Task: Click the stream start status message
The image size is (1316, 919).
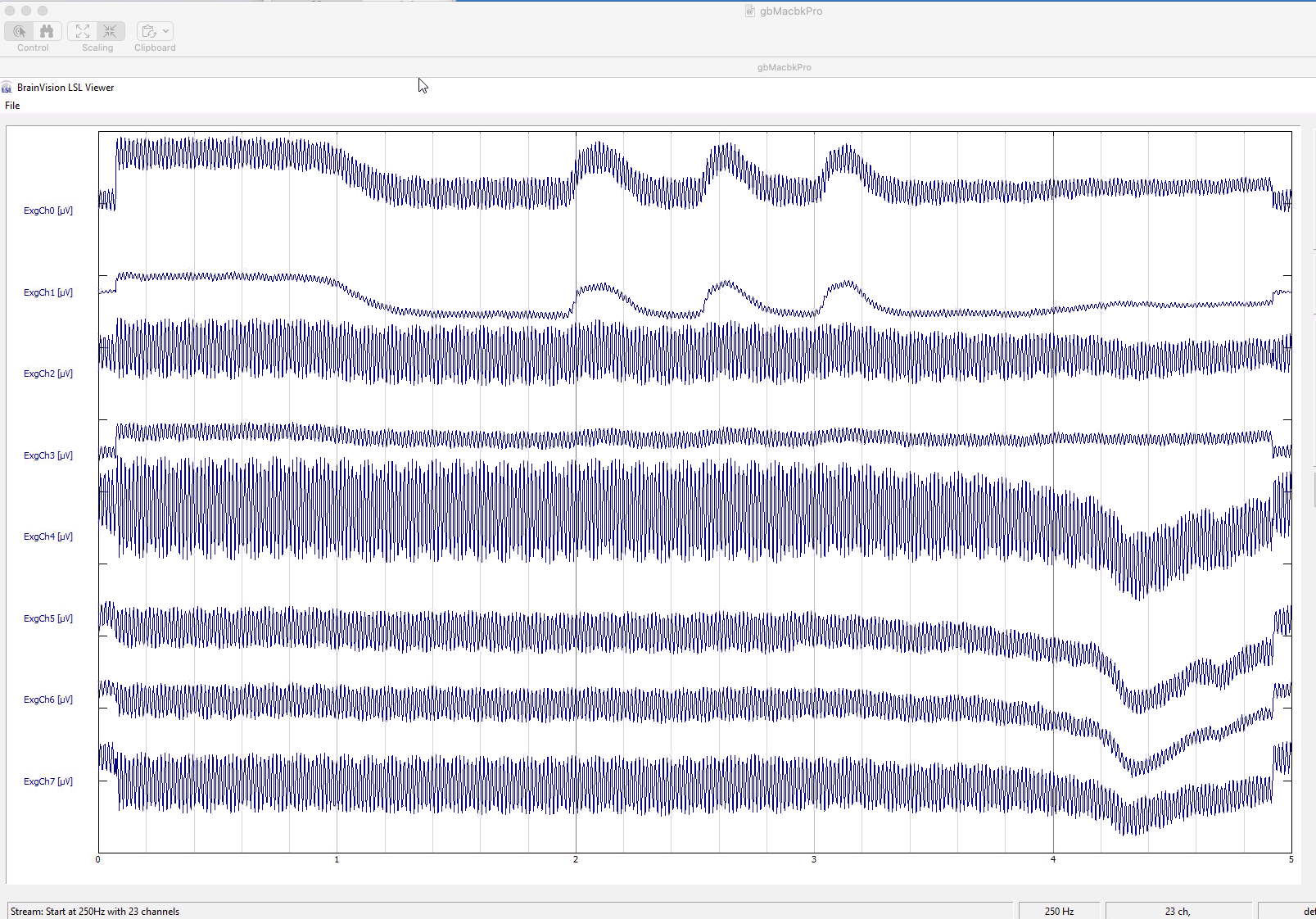Action: point(94,911)
